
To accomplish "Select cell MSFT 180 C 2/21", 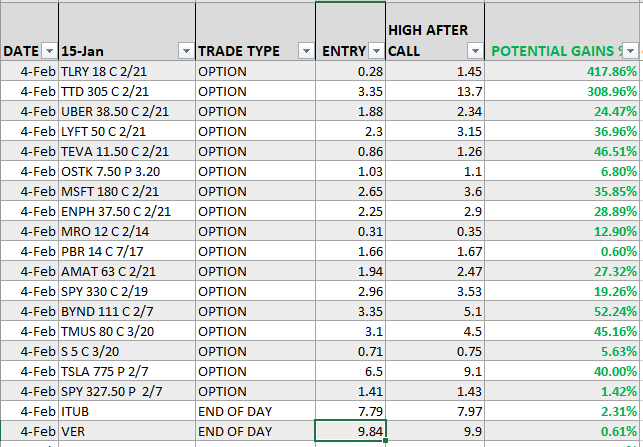I will pyautogui.click(x=127, y=192).
